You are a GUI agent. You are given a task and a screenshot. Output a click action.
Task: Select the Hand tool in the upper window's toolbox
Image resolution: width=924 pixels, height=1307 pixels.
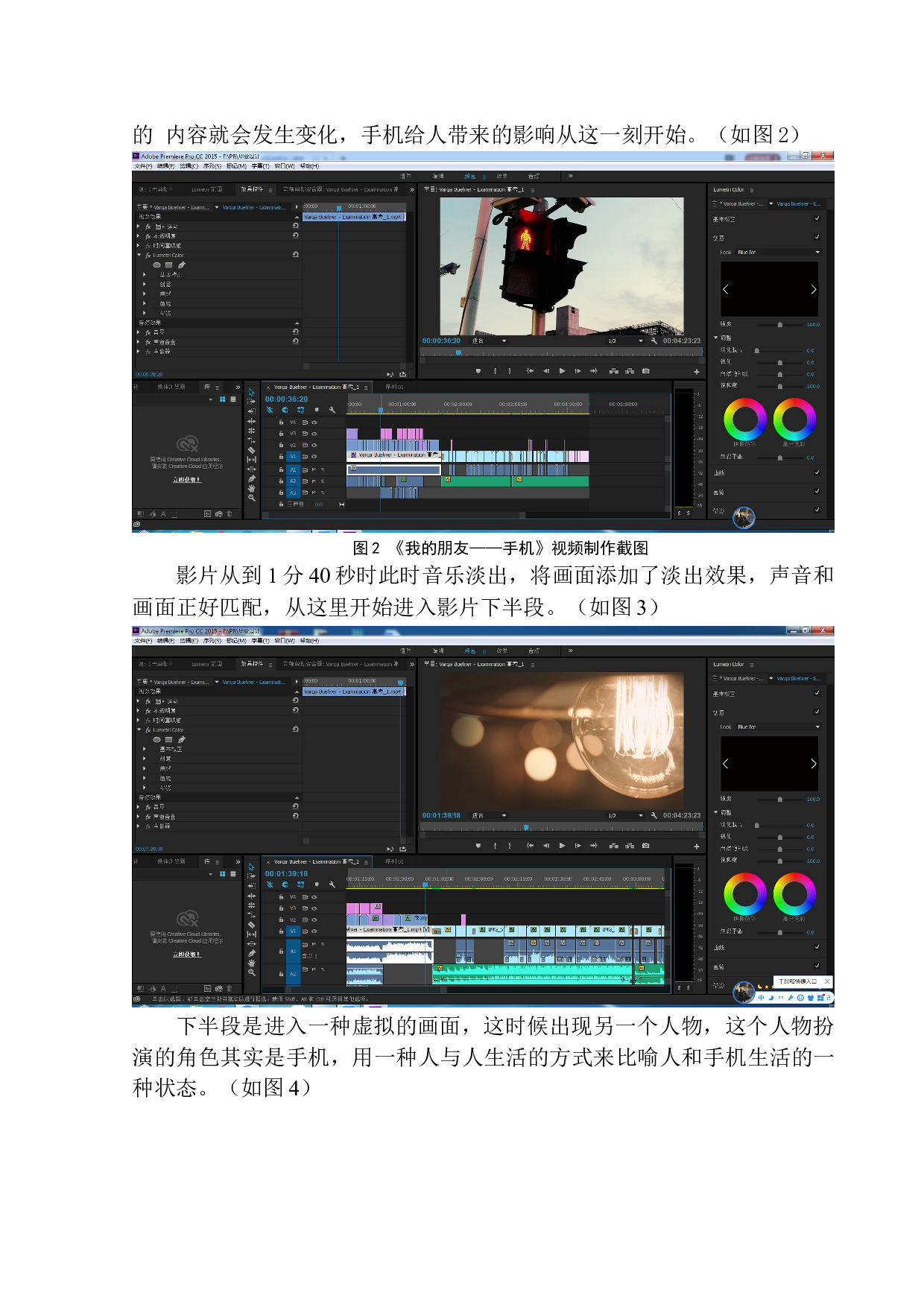(x=251, y=488)
